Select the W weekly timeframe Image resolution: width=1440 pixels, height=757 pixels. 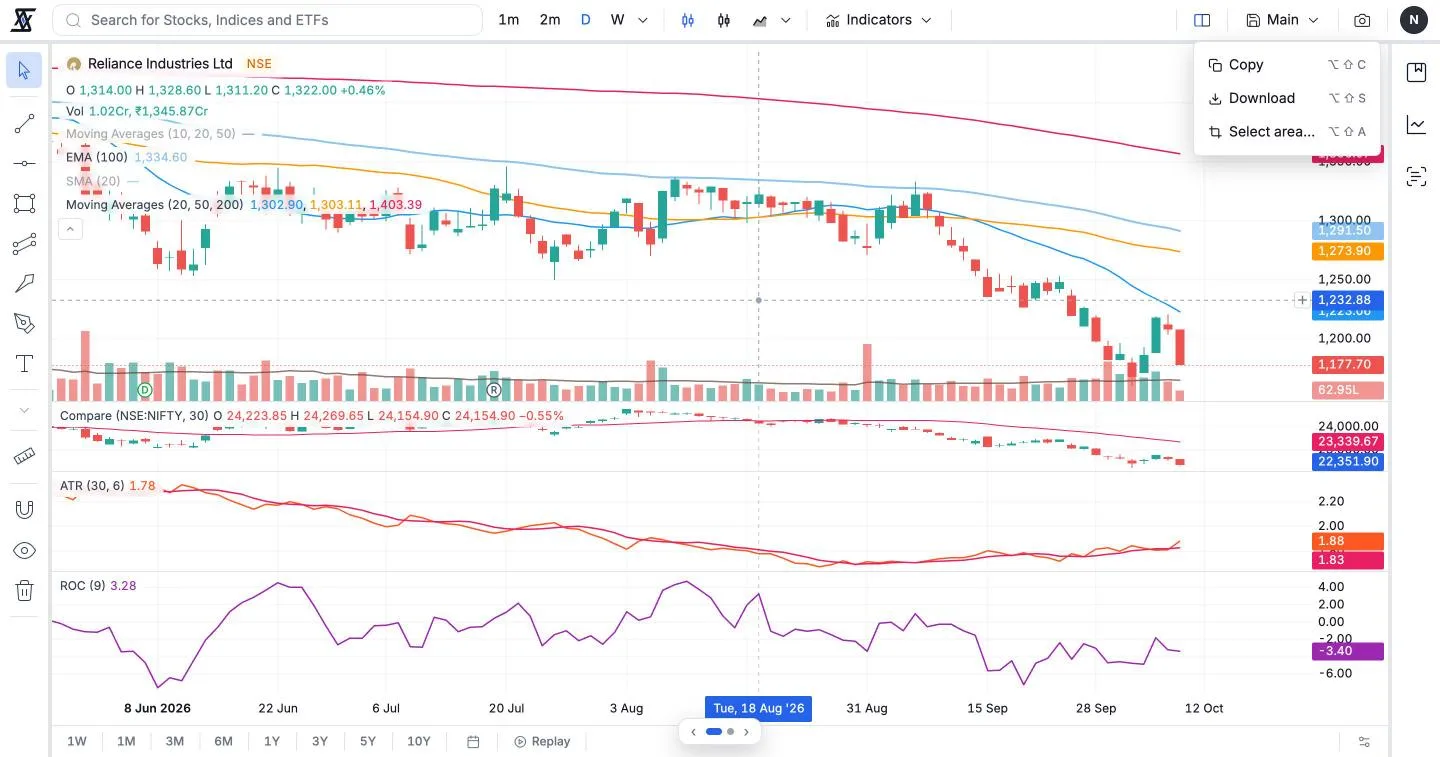(618, 20)
